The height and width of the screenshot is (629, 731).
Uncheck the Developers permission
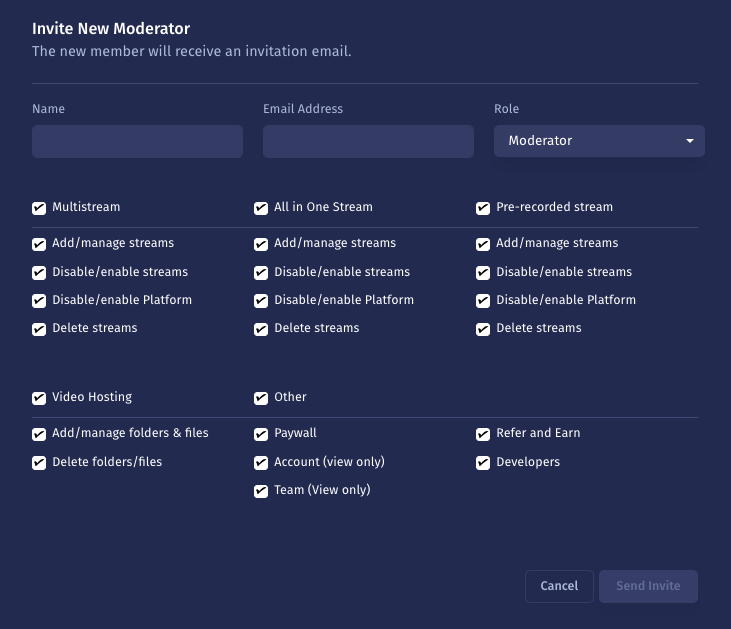[x=484, y=463]
